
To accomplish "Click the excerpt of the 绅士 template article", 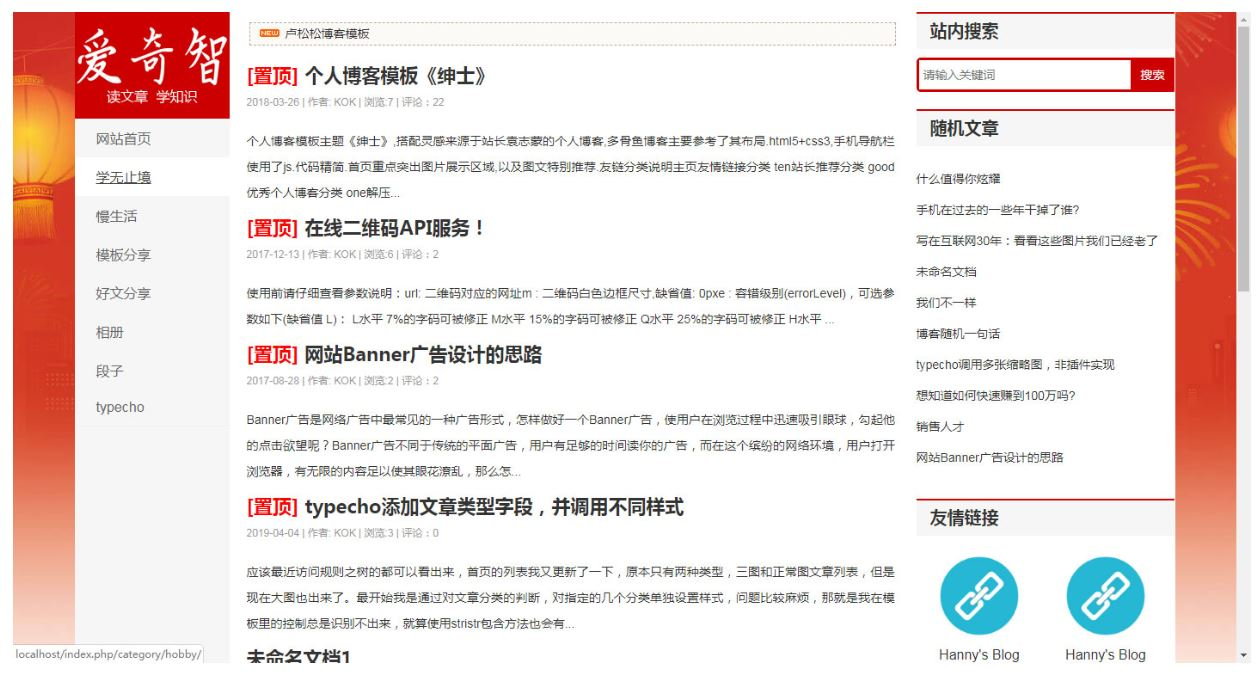I will point(571,167).
